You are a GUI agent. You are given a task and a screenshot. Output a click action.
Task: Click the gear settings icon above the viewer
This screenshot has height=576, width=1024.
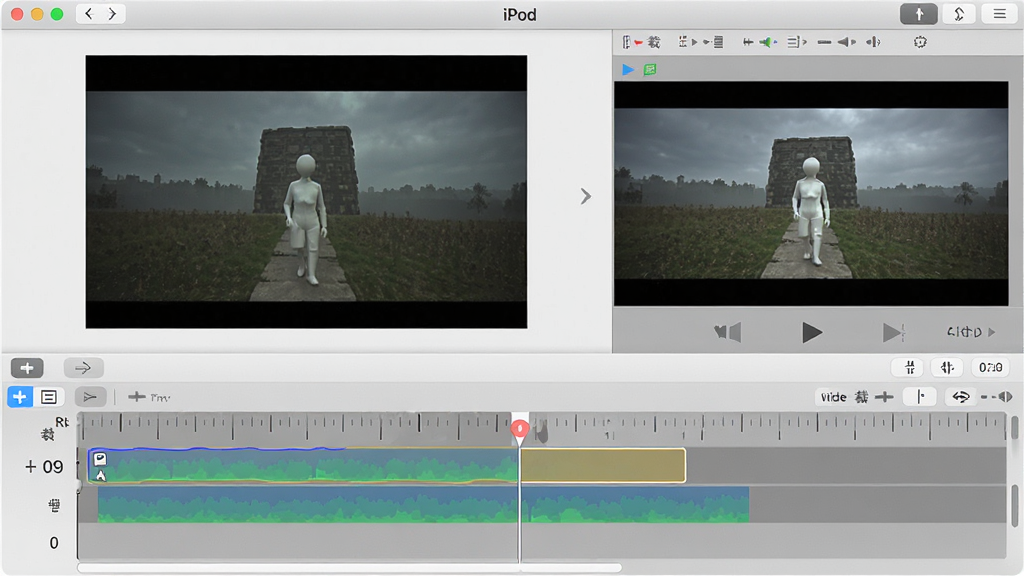920,42
